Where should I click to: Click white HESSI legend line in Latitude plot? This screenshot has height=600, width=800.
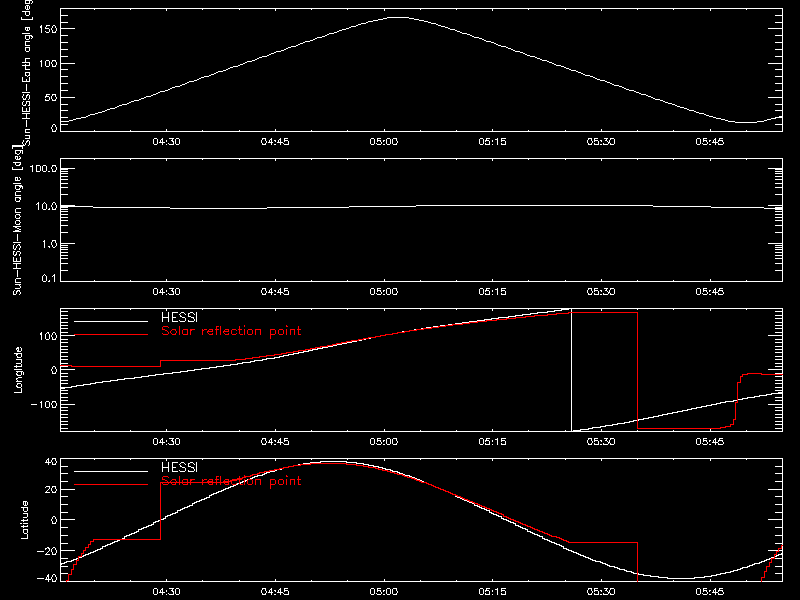(x=111, y=471)
